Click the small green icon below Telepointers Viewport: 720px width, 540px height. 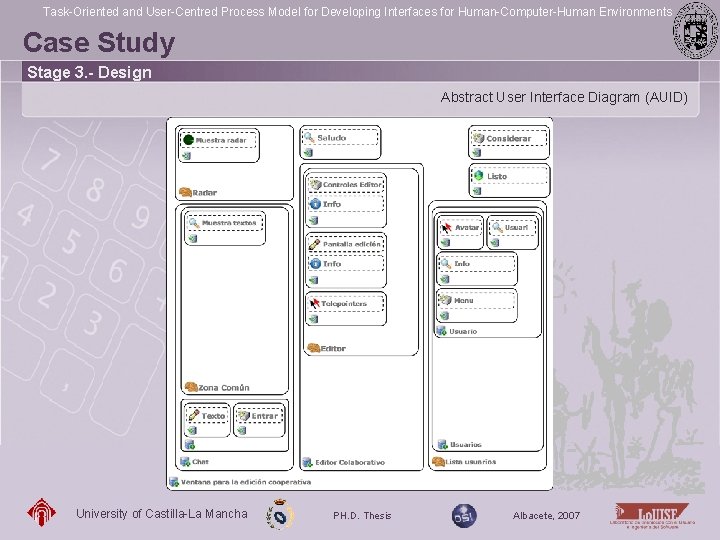(x=314, y=319)
